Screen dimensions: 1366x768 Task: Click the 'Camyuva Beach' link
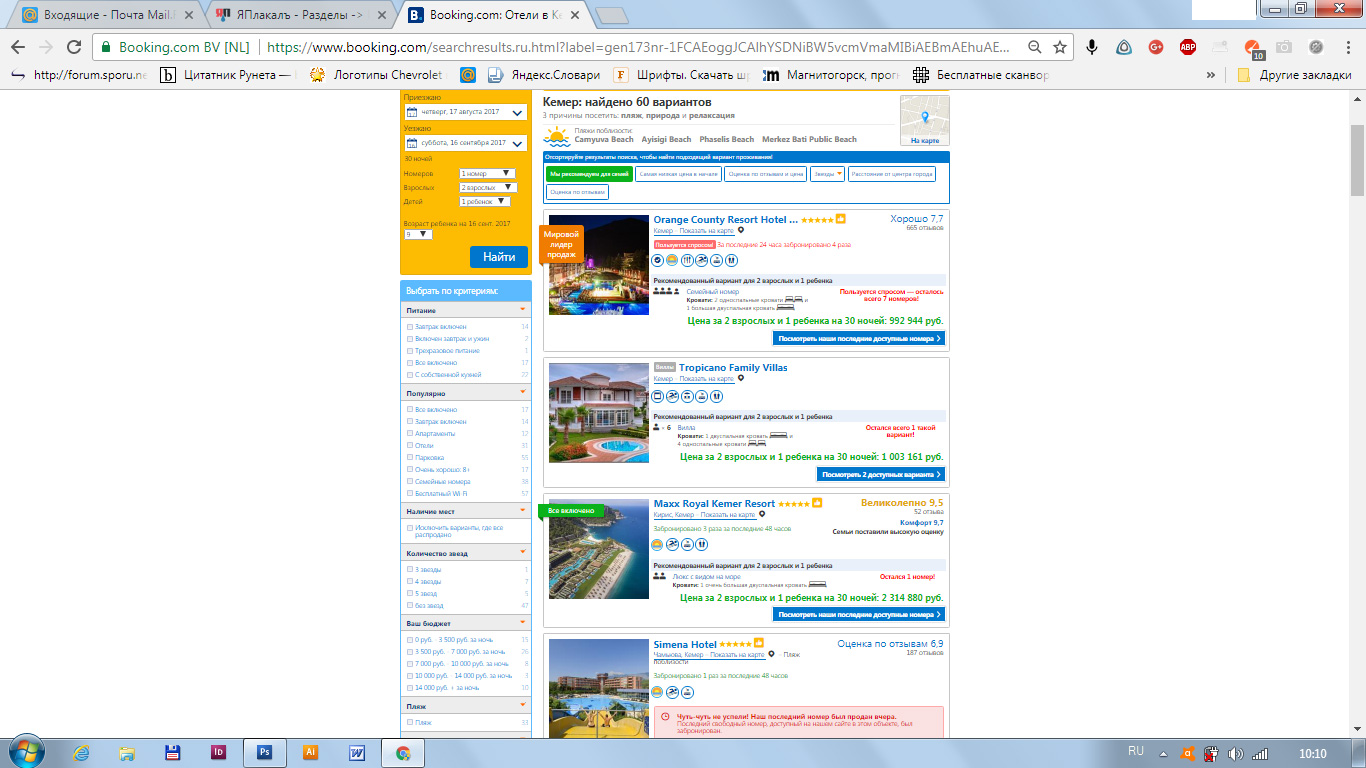click(x=604, y=140)
